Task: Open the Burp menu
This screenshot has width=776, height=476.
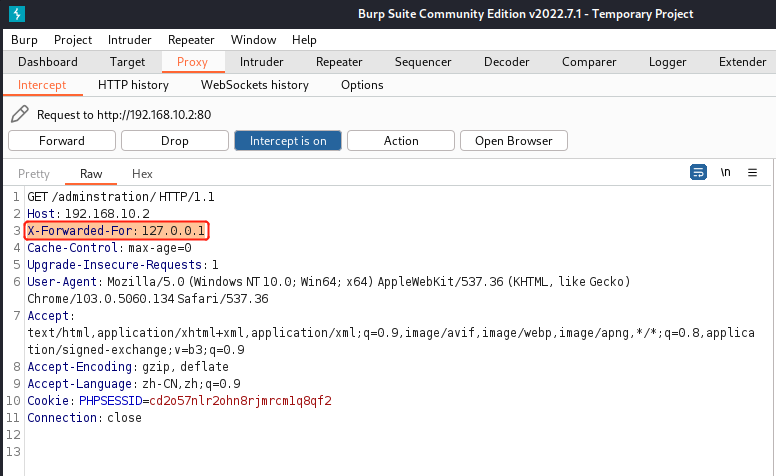Action: [24, 40]
